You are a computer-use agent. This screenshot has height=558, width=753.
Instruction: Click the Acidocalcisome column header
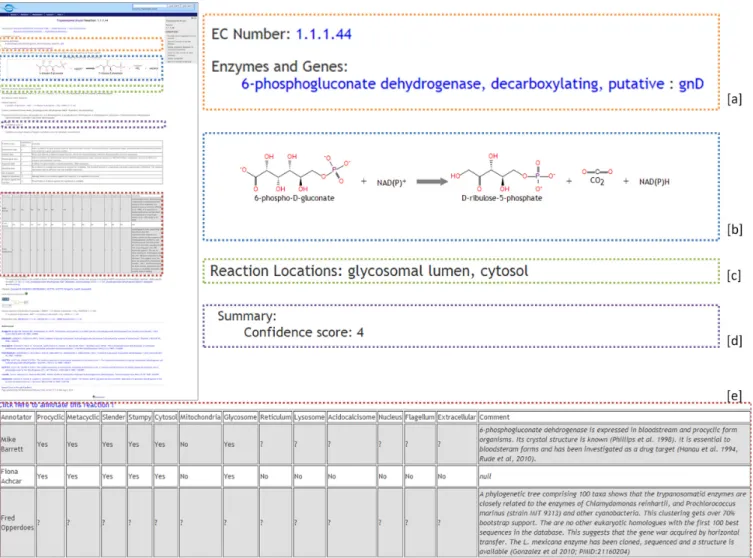[352, 417]
